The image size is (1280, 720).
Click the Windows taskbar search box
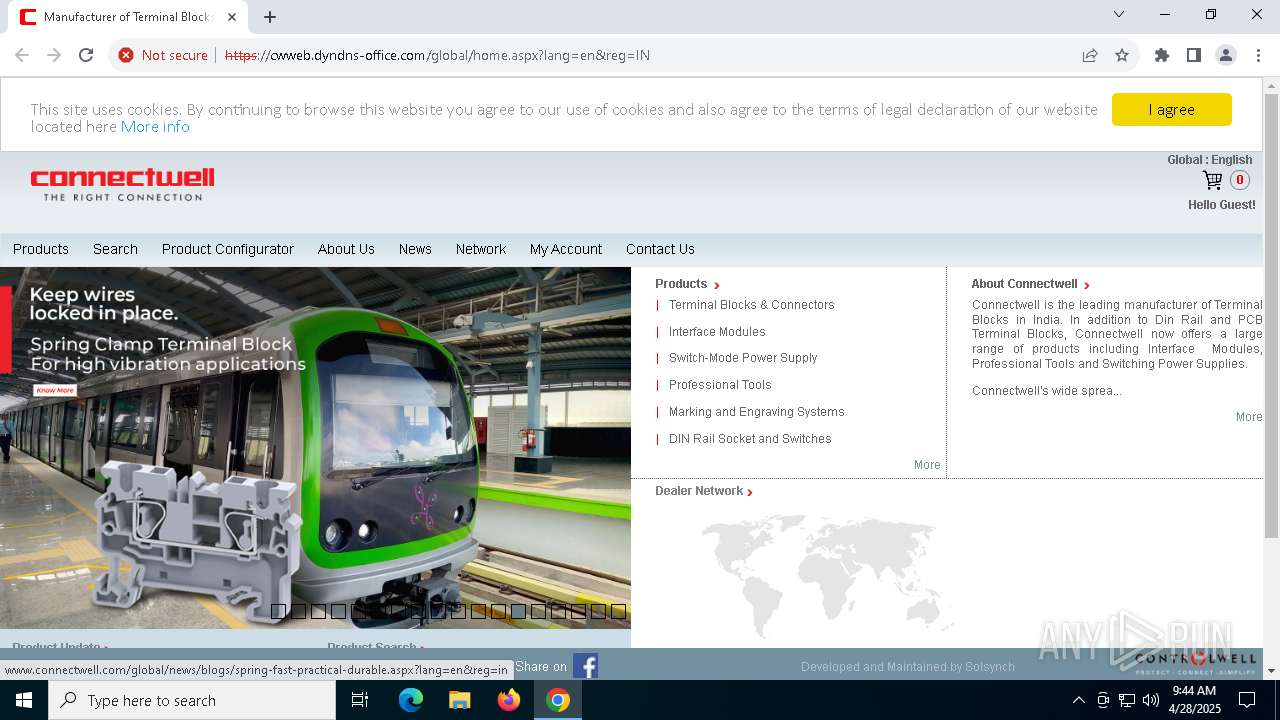point(192,700)
